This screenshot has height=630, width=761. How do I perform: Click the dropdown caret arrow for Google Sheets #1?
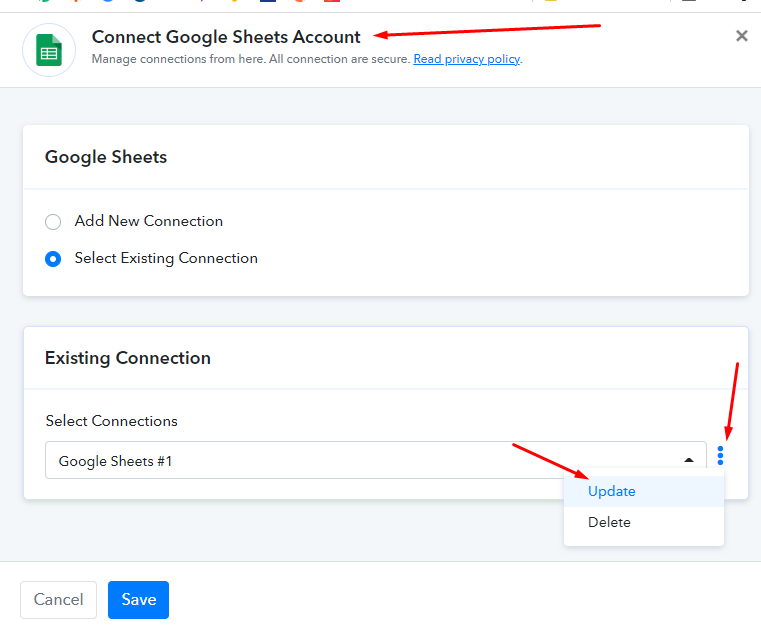688,460
